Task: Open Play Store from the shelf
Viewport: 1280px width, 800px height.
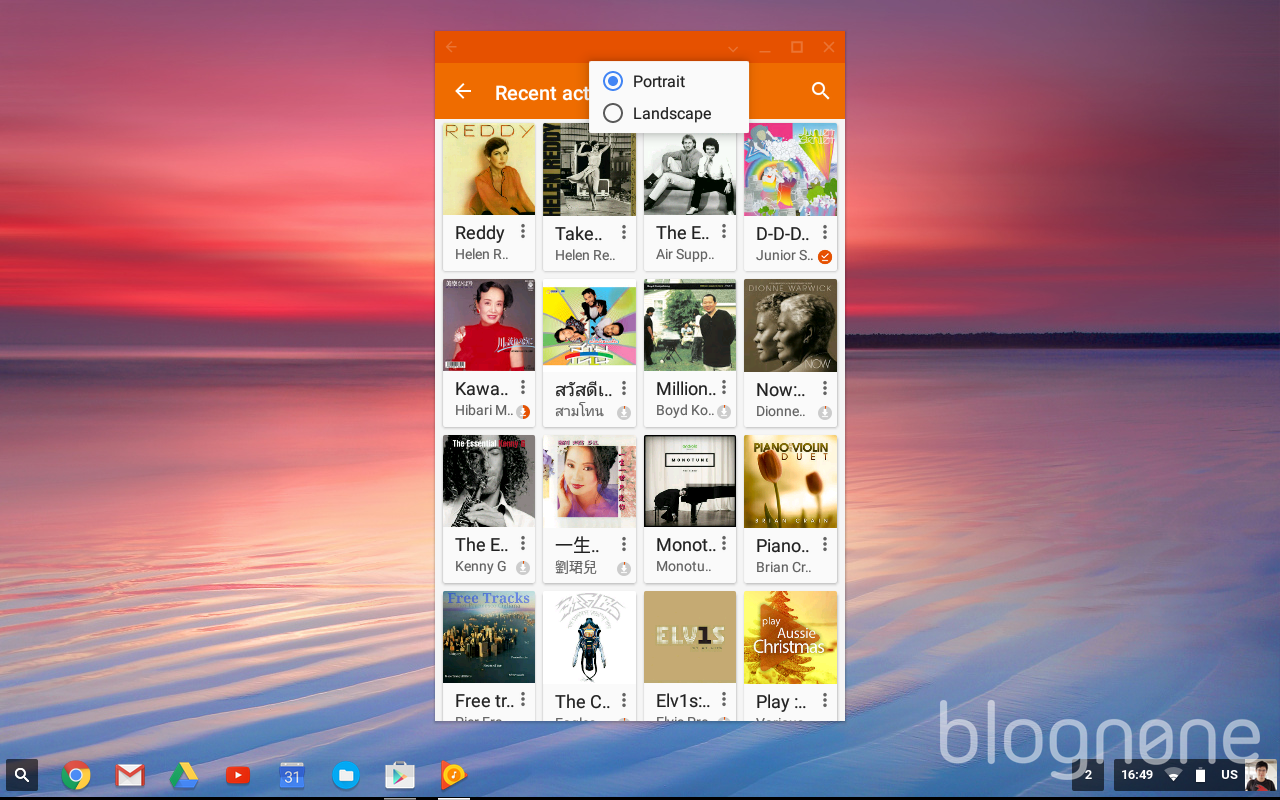Action: tap(400, 775)
